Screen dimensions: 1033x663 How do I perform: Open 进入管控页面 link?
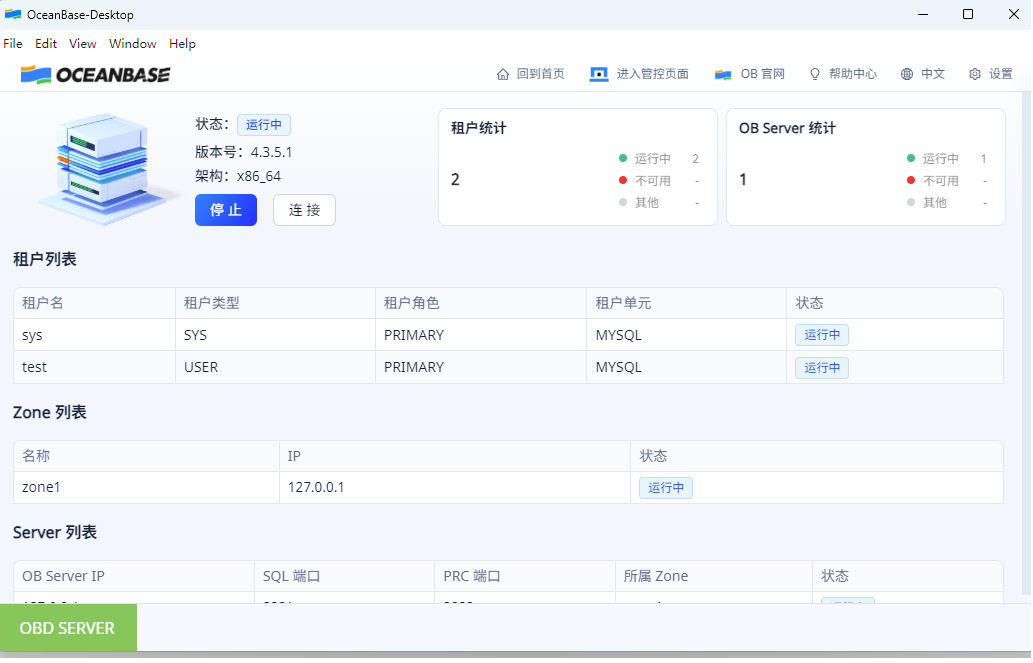click(x=652, y=74)
